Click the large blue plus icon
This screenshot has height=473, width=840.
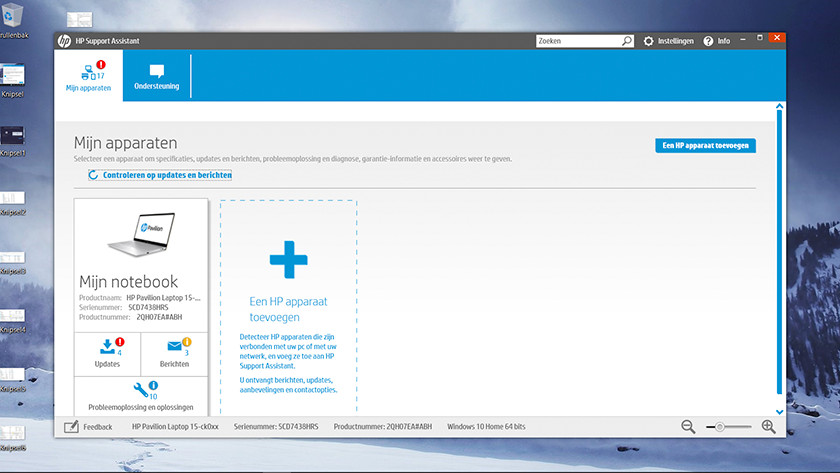click(288, 259)
